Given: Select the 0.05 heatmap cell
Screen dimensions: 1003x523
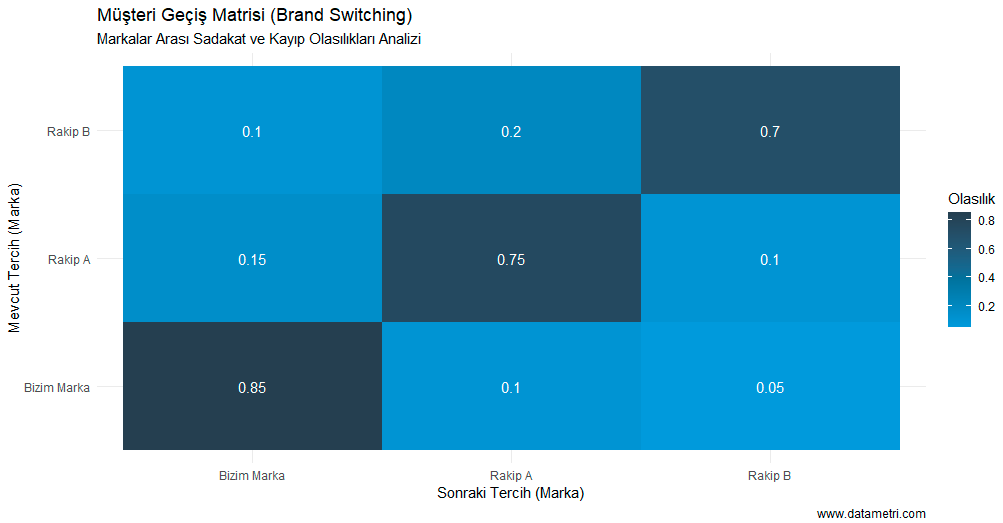Looking at the screenshot, I should (769, 387).
